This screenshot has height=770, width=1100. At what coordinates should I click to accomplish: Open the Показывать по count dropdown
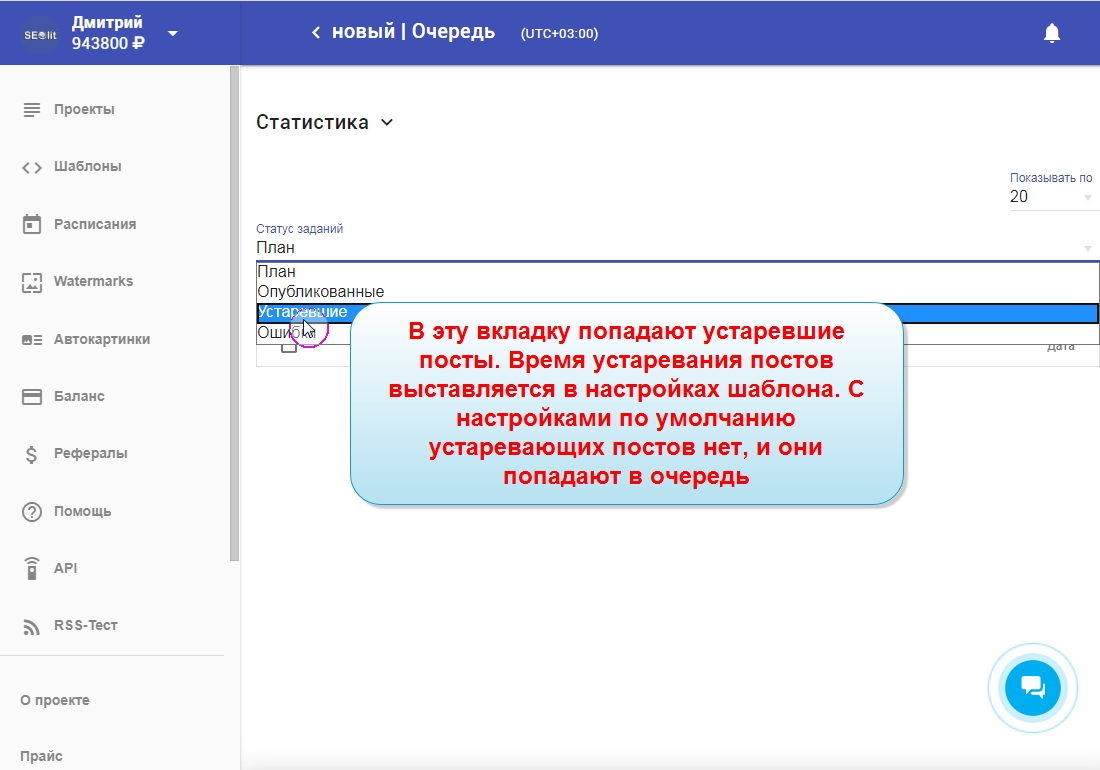point(1051,197)
